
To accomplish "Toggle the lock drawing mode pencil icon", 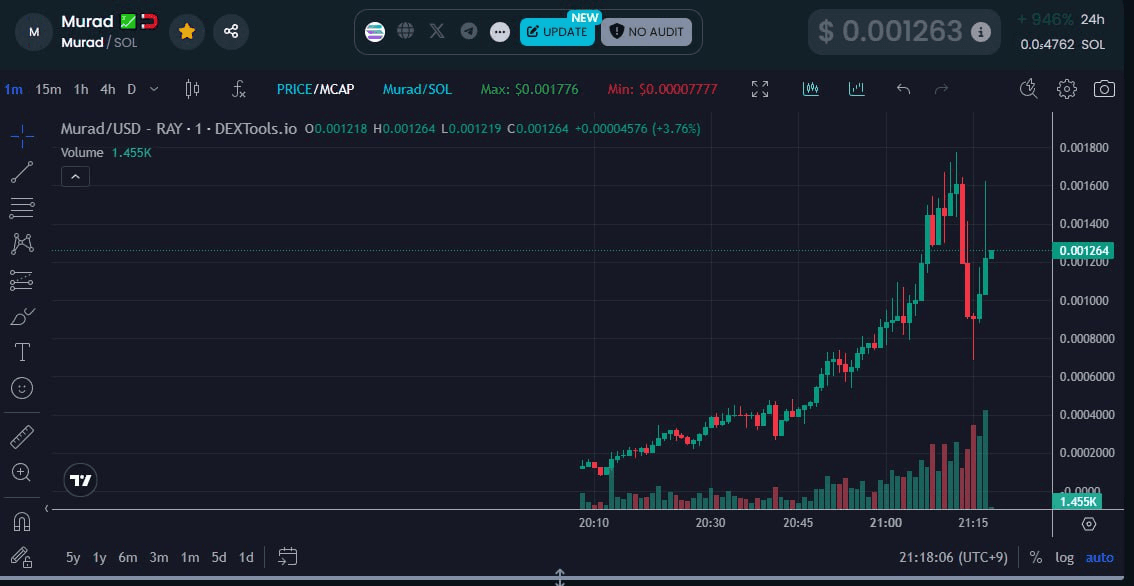I will (x=22, y=557).
